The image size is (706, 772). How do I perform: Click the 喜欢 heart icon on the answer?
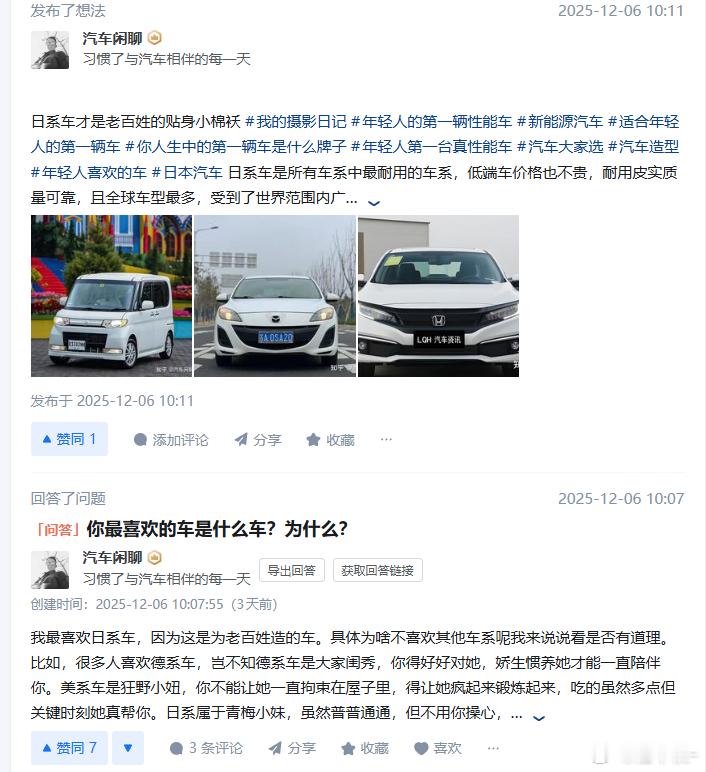click(421, 748)
